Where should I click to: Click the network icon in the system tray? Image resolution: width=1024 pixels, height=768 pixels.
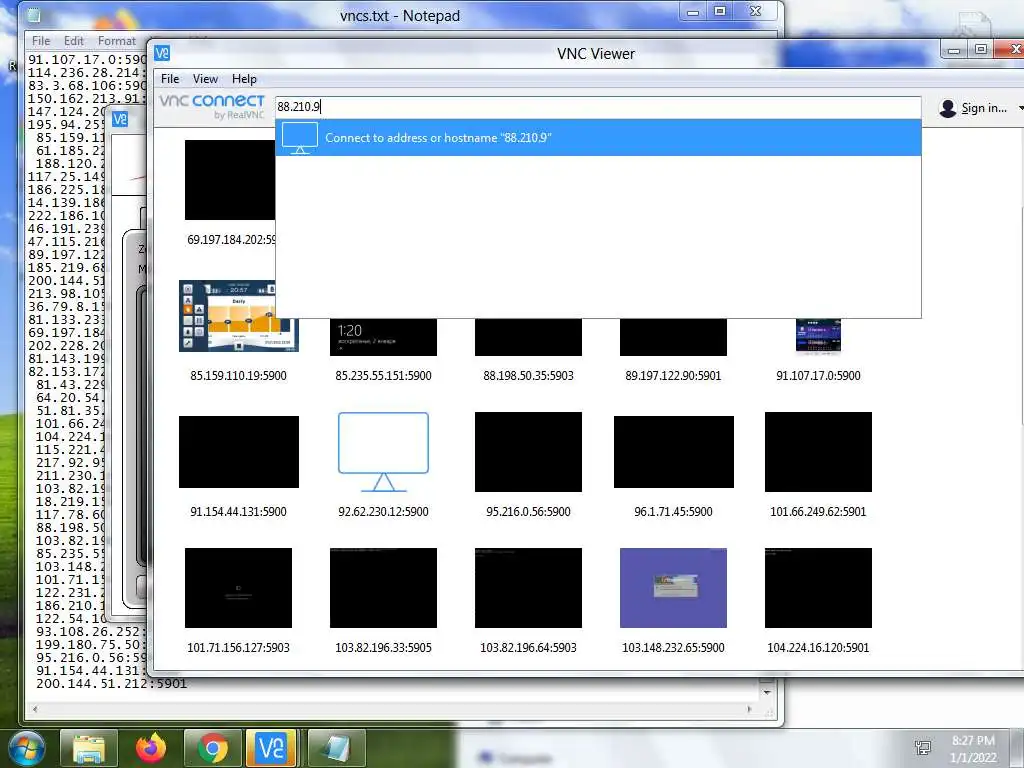(x=923, y=748)
